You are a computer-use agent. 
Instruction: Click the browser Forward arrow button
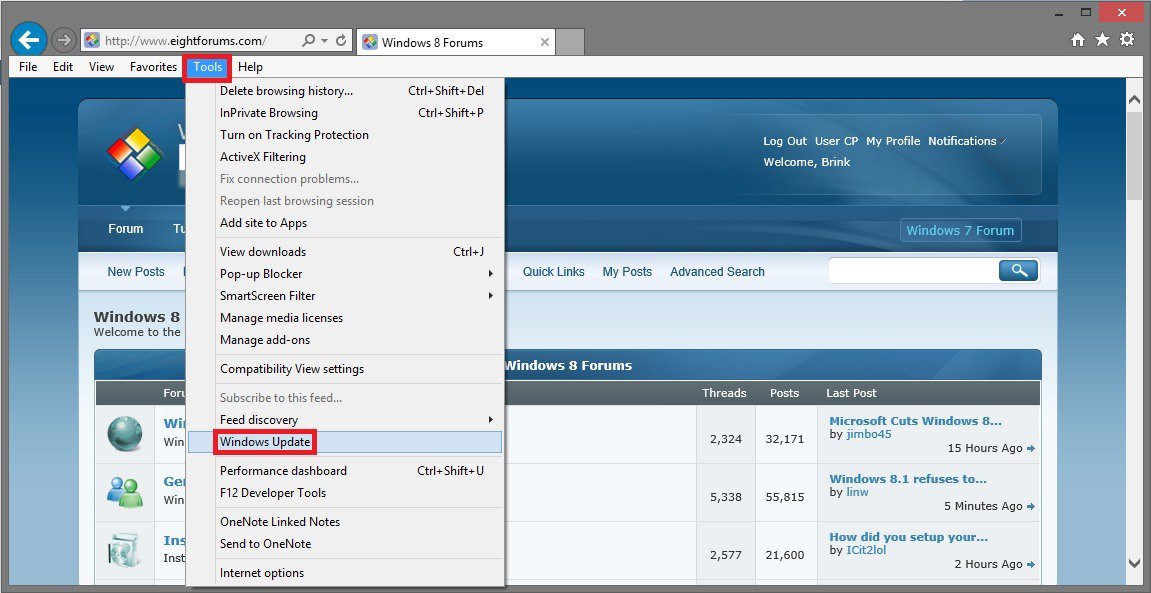coord(63,40)
